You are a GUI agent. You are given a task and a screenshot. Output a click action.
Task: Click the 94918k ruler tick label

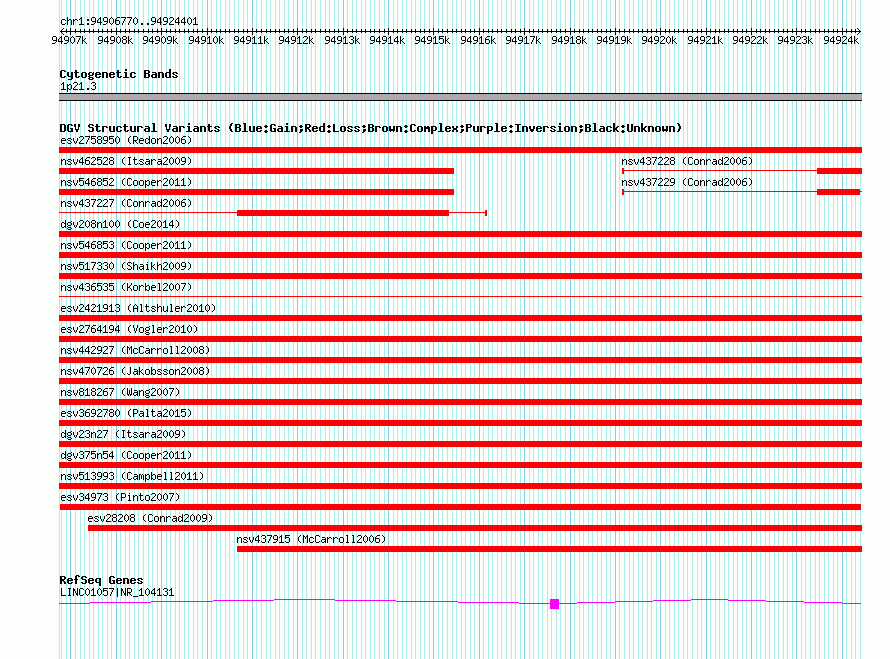point(569,40)
